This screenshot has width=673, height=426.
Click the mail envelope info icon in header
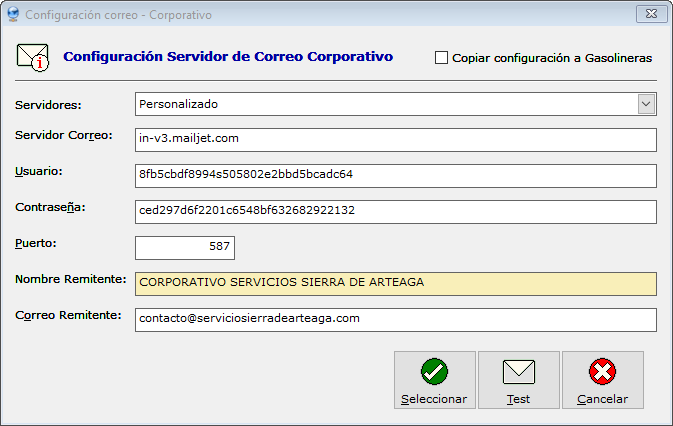click(x=33, y=57)
